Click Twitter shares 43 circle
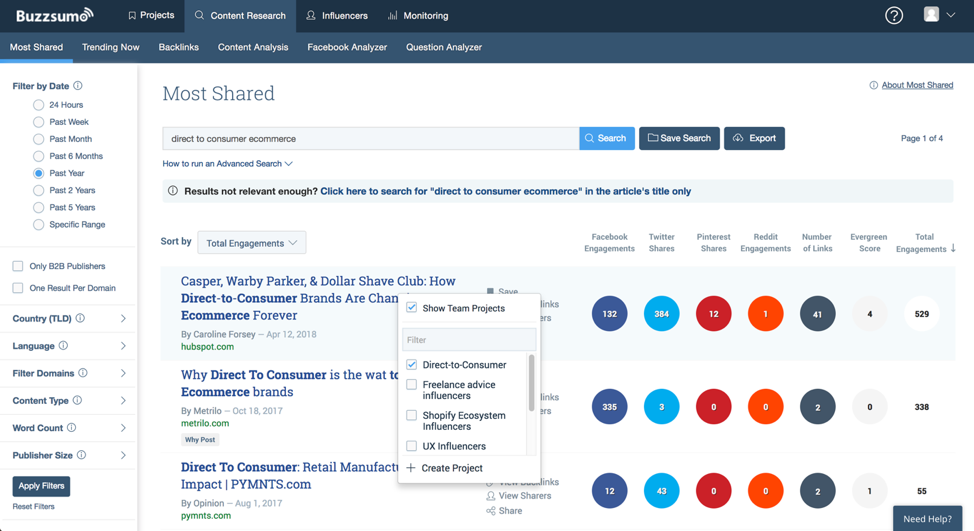 point(662,491)
